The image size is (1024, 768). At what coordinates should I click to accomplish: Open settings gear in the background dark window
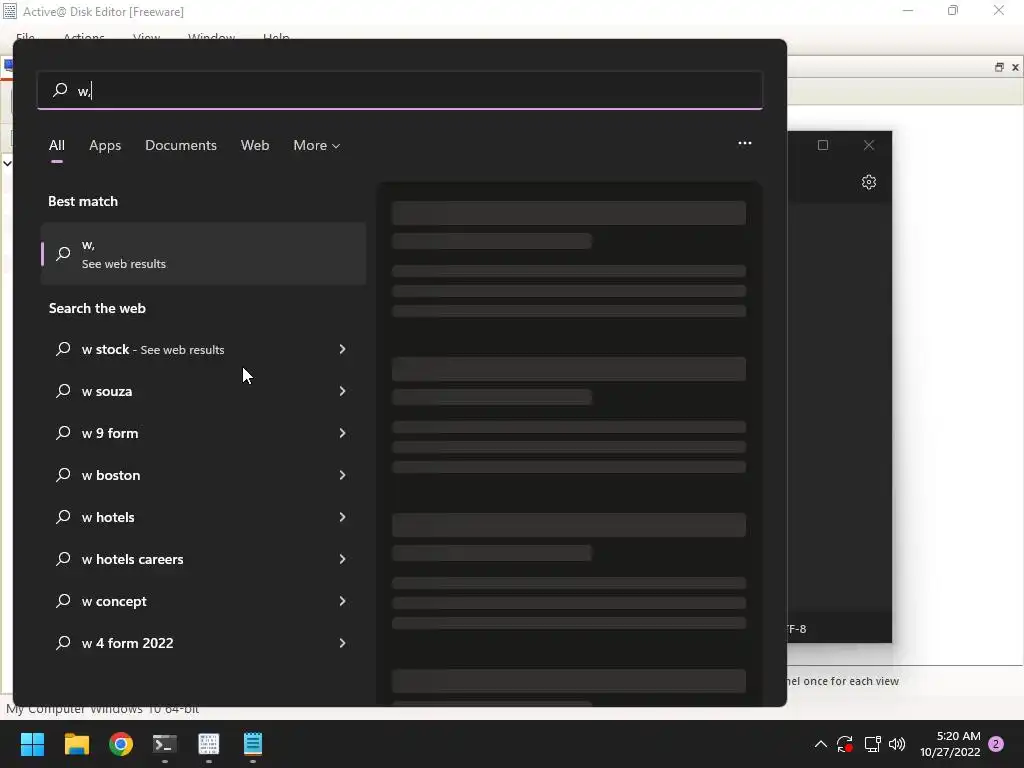point(869,182)
